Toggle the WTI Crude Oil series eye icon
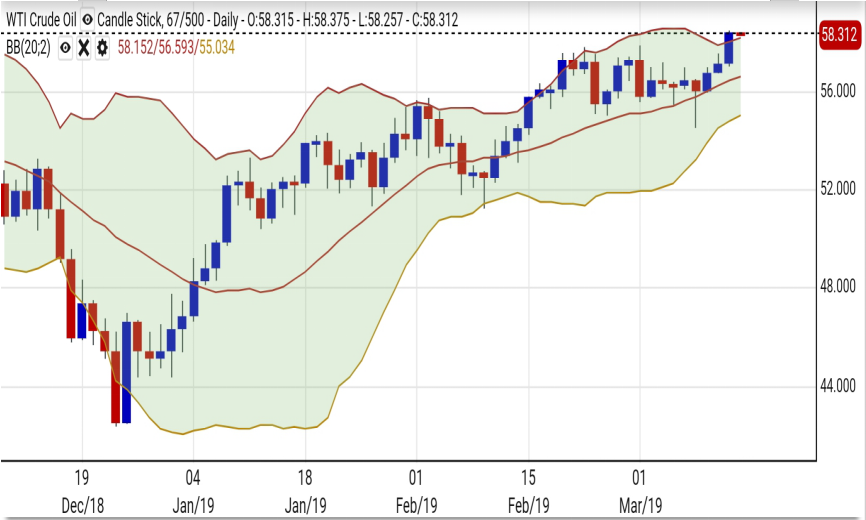 pyautogui.click(x=90, y=20)
